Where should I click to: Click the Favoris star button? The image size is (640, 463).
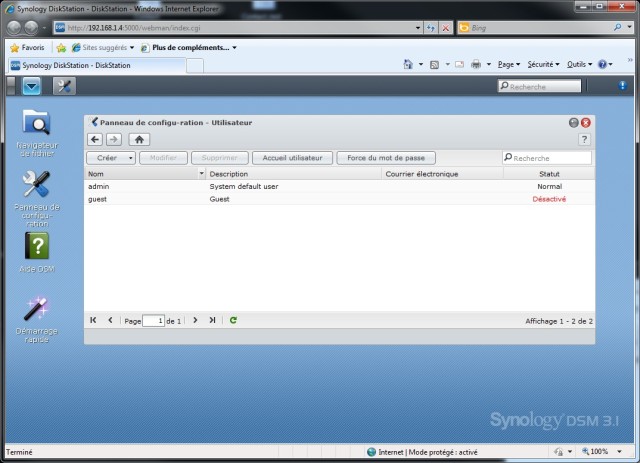tap(27, 48)
